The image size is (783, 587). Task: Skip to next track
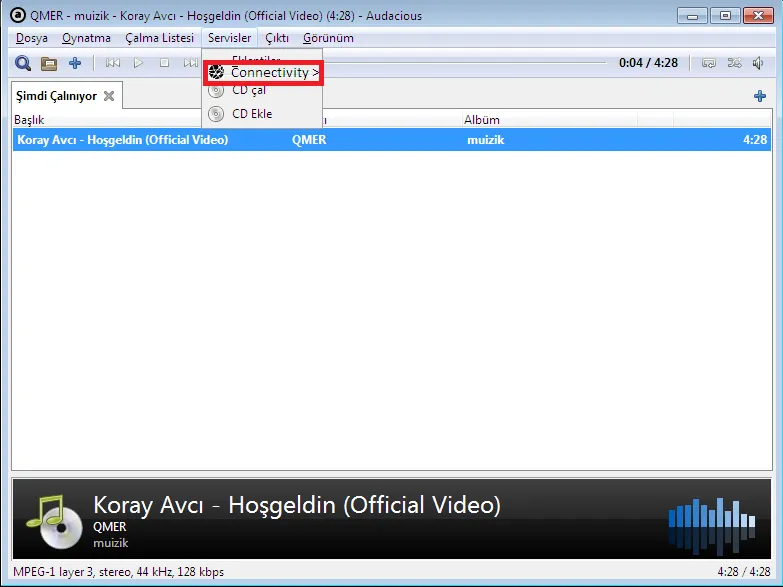coord(190,63)
